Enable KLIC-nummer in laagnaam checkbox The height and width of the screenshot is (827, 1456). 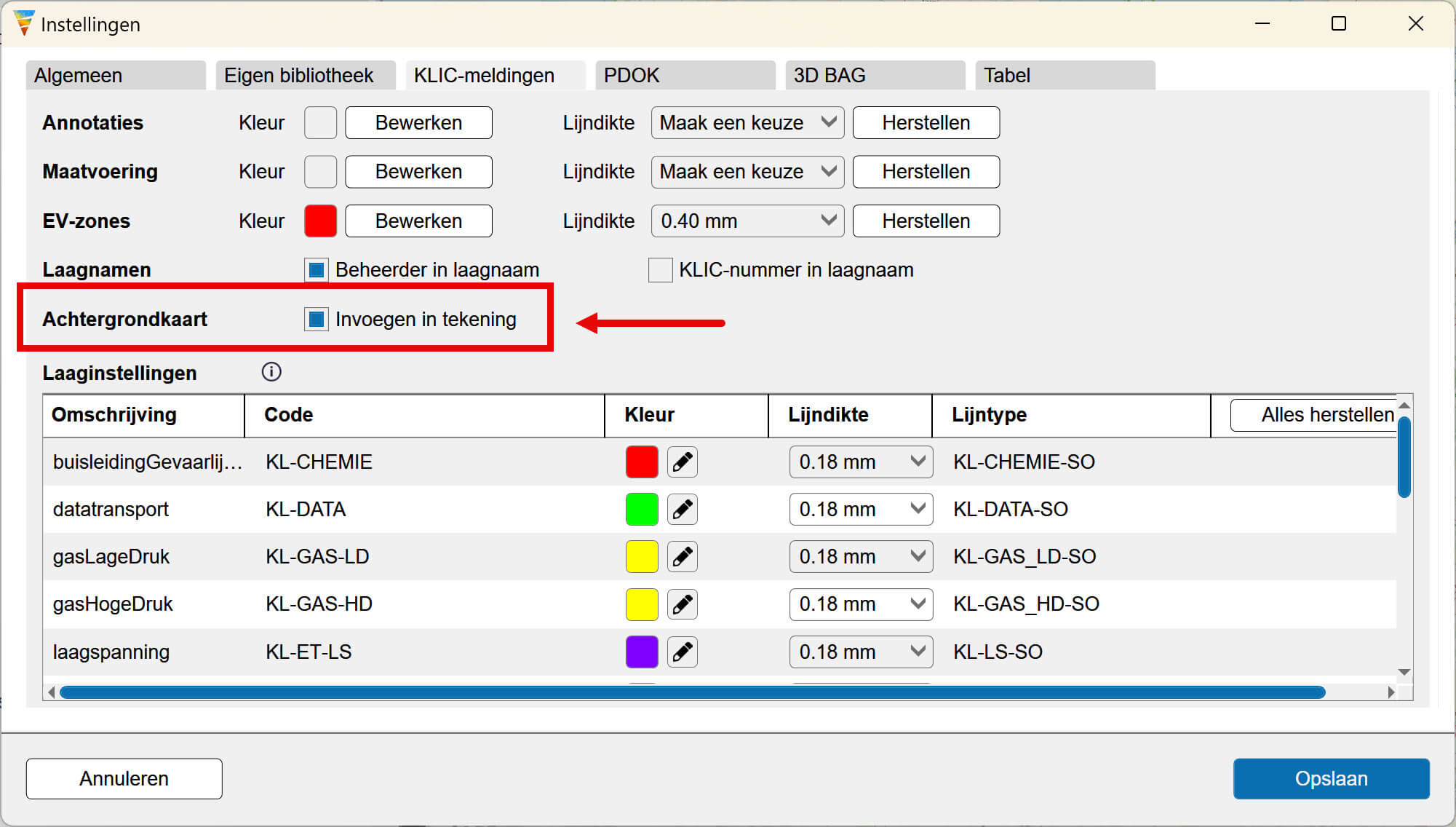[660, 270]
